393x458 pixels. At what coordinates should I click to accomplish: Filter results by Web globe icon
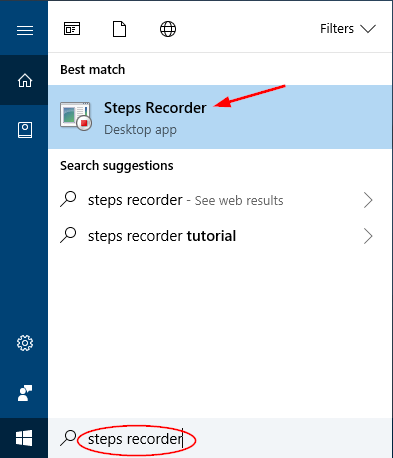(x=168, y=29)
